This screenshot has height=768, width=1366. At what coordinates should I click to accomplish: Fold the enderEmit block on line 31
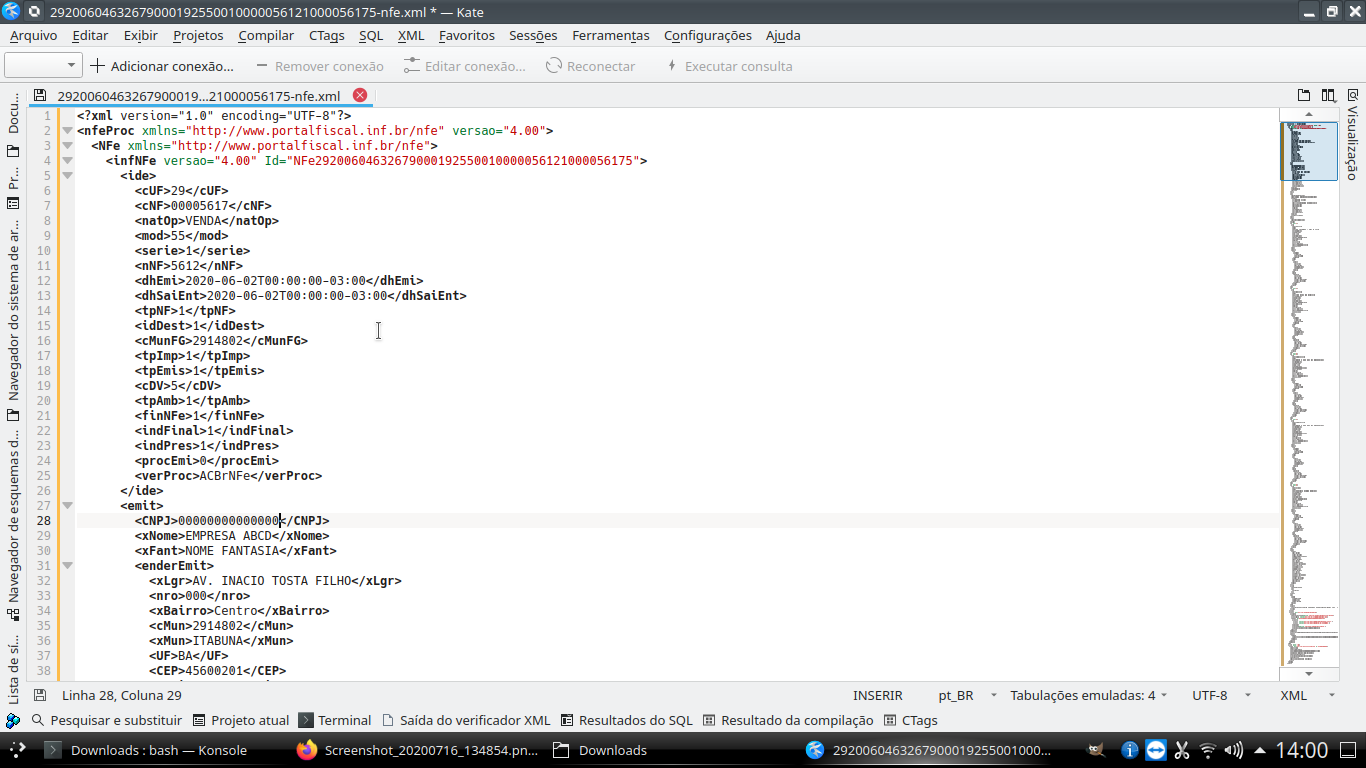pyautogui.click(x=68, y=566)
